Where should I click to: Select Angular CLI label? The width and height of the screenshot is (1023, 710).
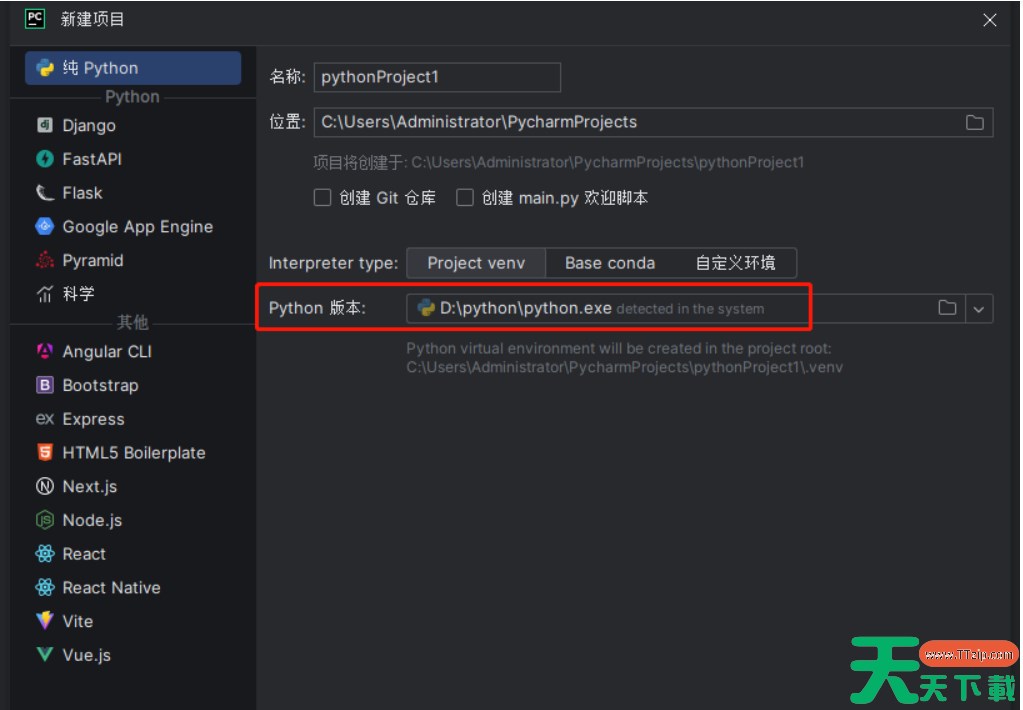pos(107,352)
